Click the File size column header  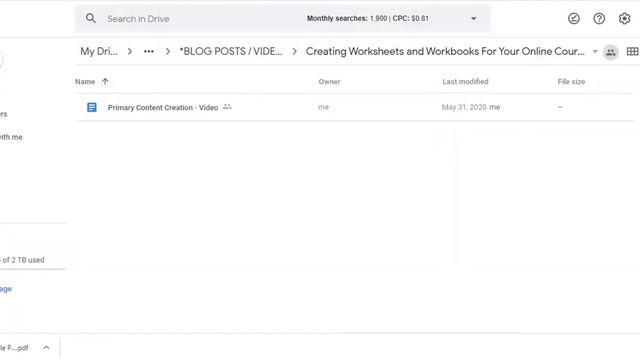(571, 82)
